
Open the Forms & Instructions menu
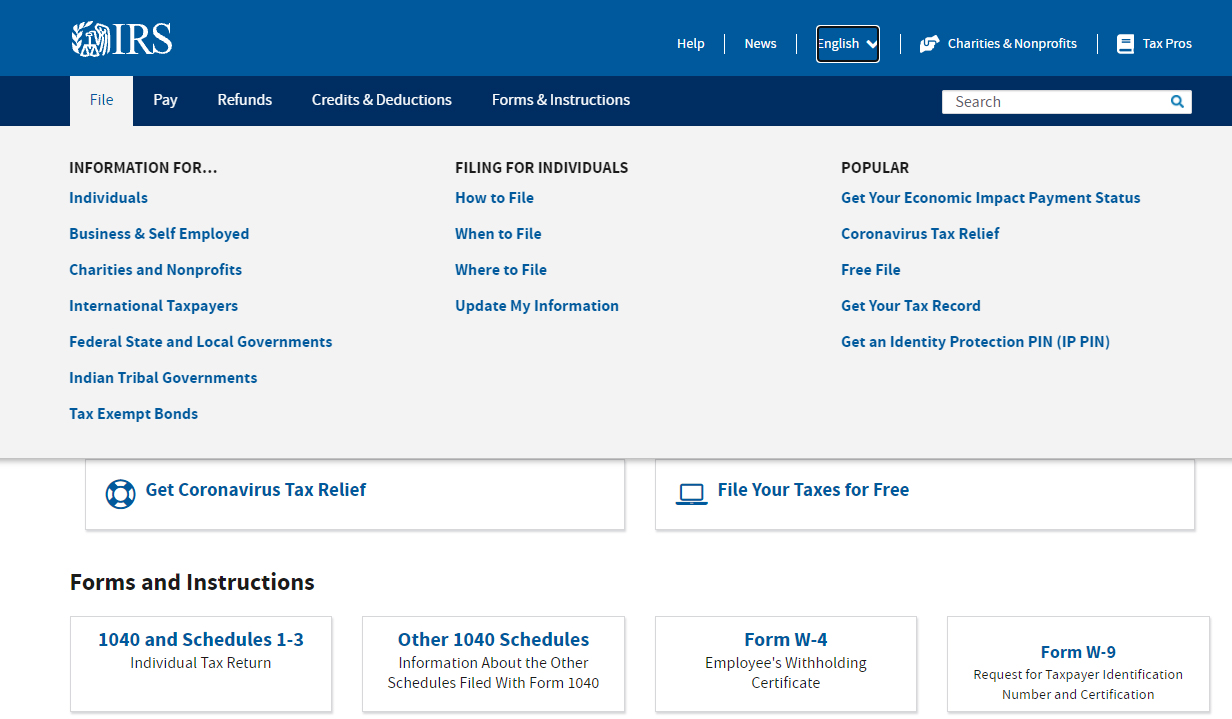point(561,100)
